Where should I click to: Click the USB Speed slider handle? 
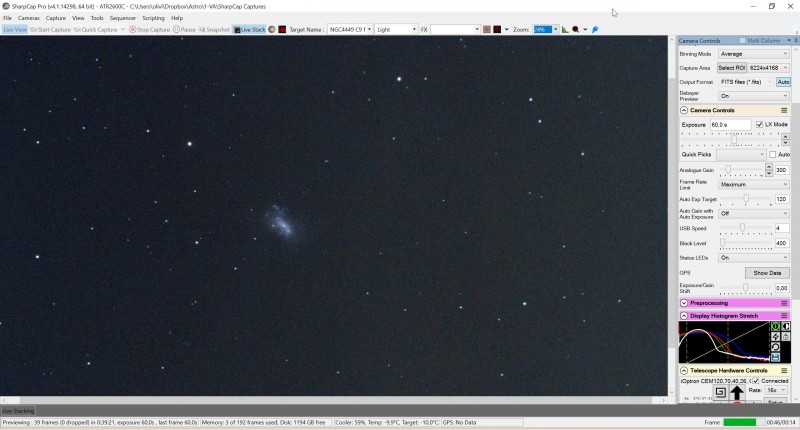[742, 227]
